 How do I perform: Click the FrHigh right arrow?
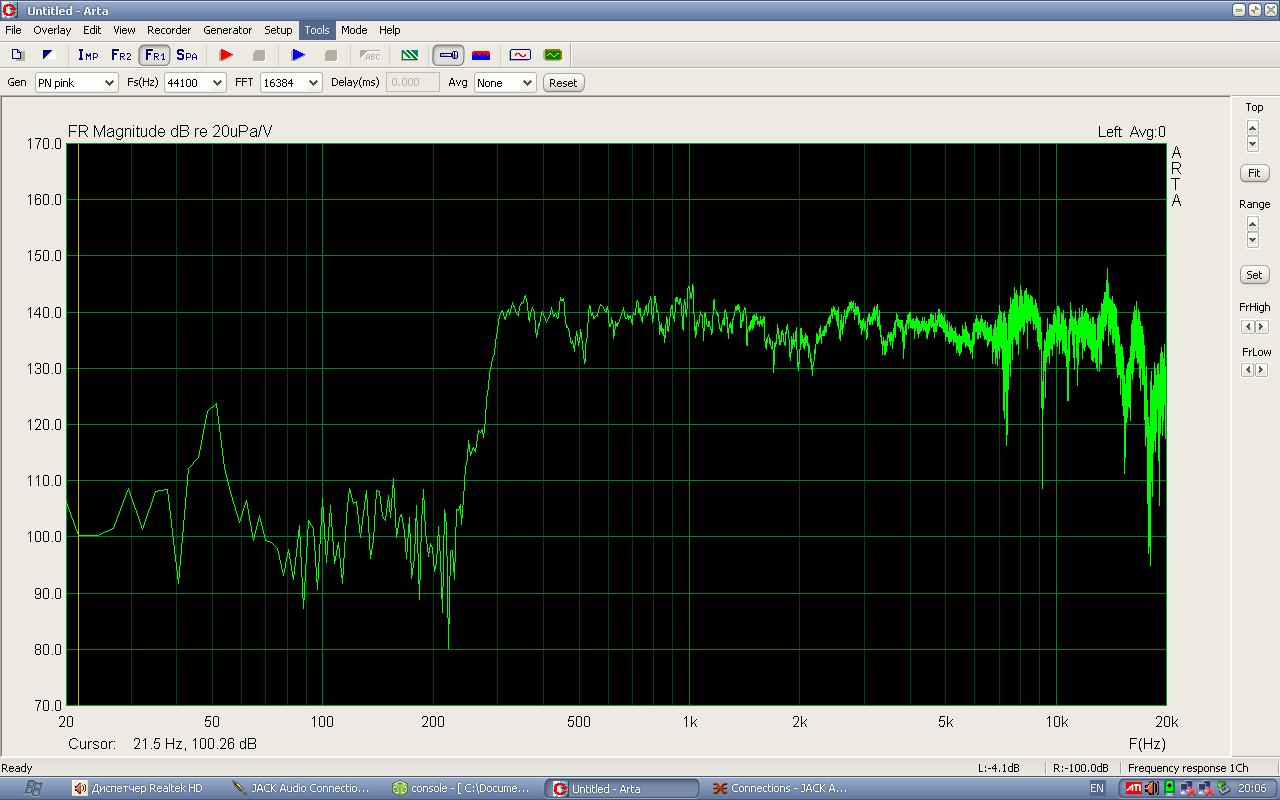(x=1262, y=327)
